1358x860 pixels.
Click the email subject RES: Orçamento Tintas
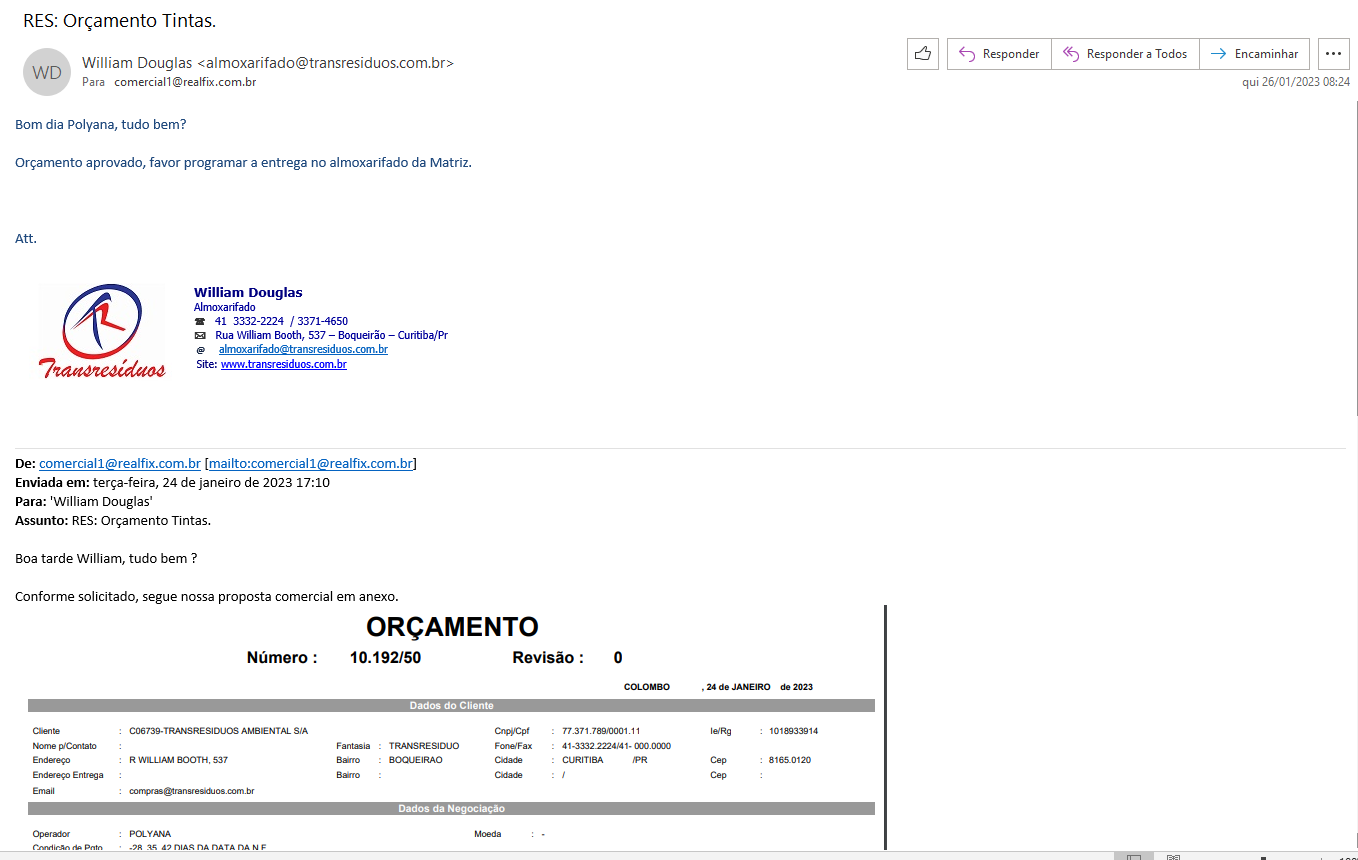119,20
